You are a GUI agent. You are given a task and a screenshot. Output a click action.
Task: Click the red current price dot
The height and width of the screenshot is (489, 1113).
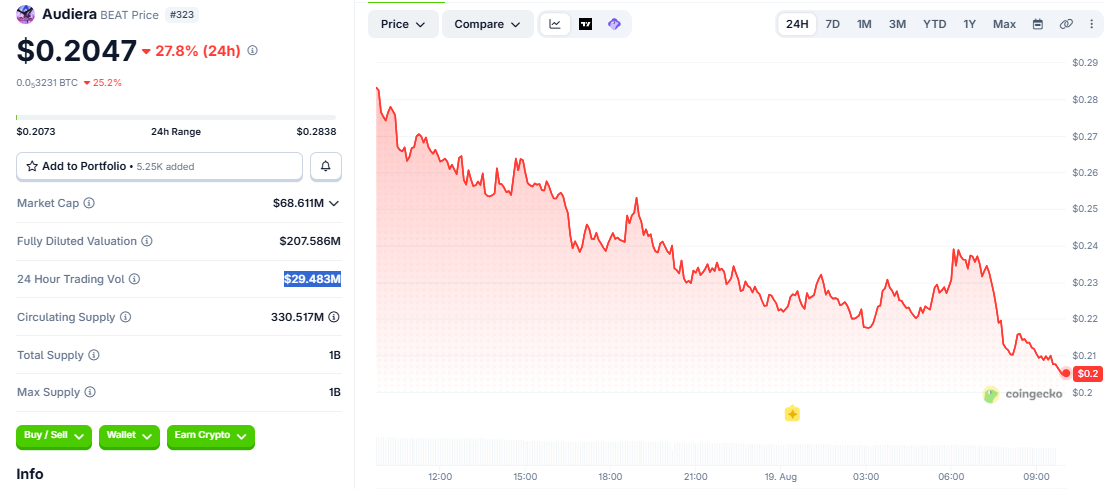1065,373
